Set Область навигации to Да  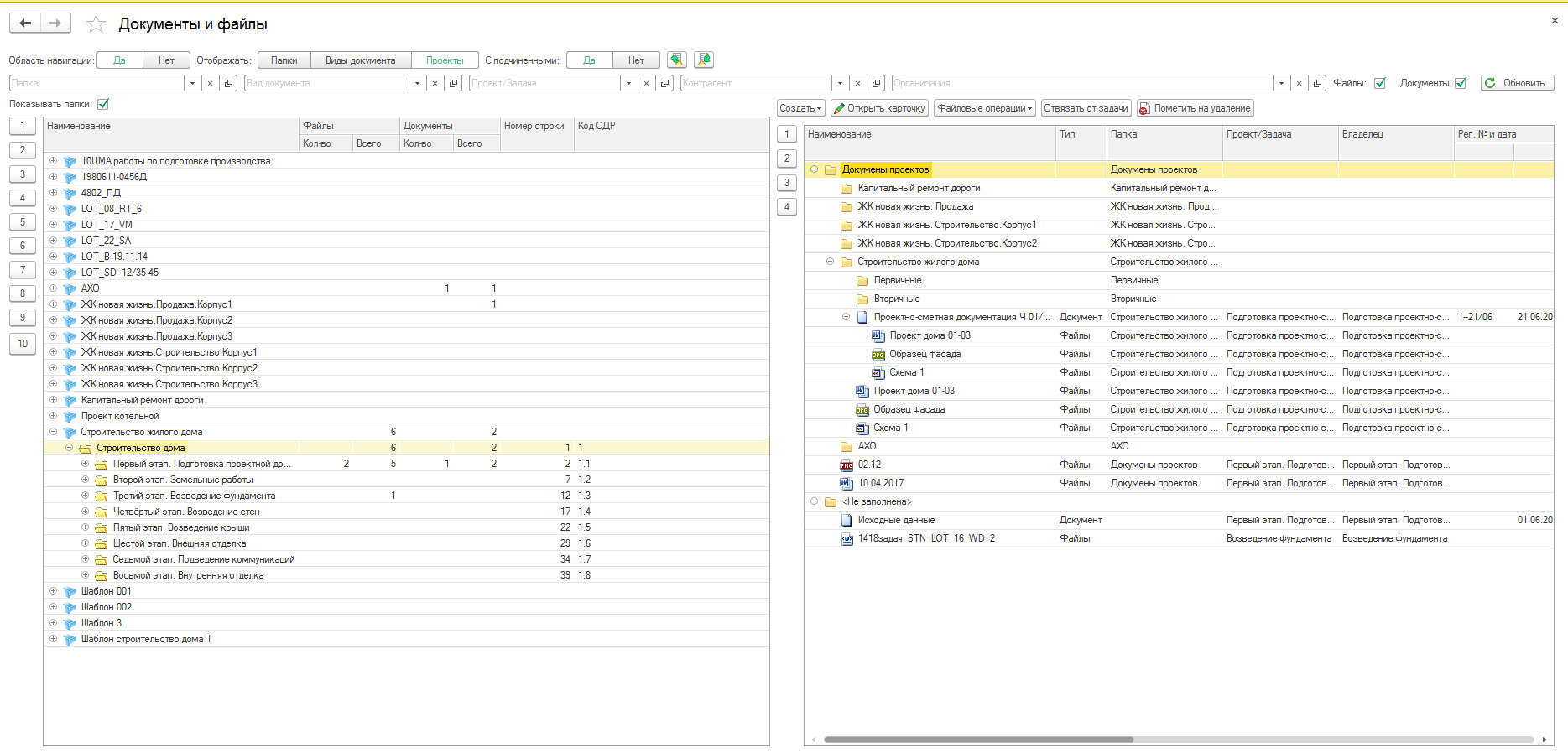point(120,60)
